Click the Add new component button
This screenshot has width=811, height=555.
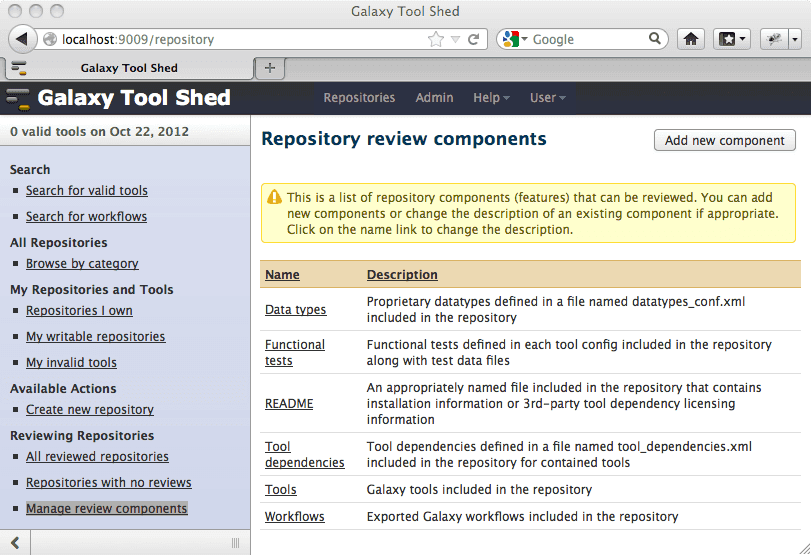click(x=724, y=140)
